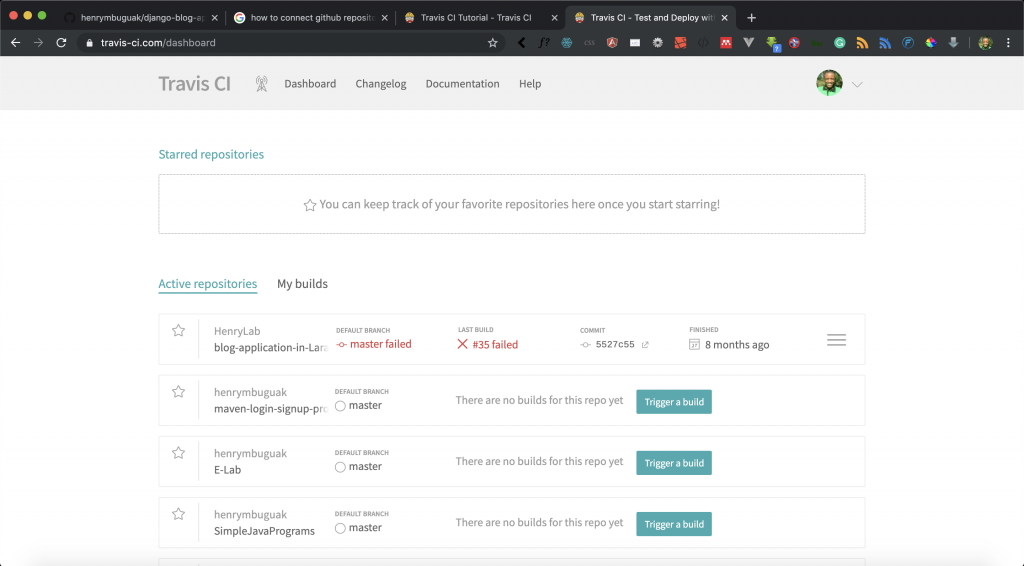Switch to the My builds tab
The width and height of the screenshot is (1024, 566).
click(x=302, y=283)
